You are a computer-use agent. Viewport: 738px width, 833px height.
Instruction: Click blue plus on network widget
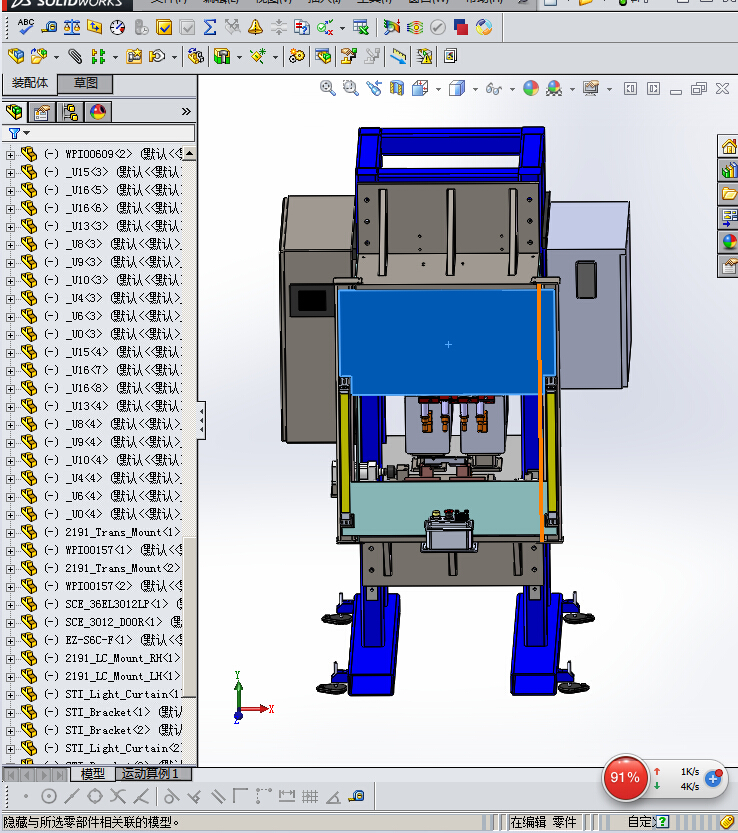(x=712, y=779)
